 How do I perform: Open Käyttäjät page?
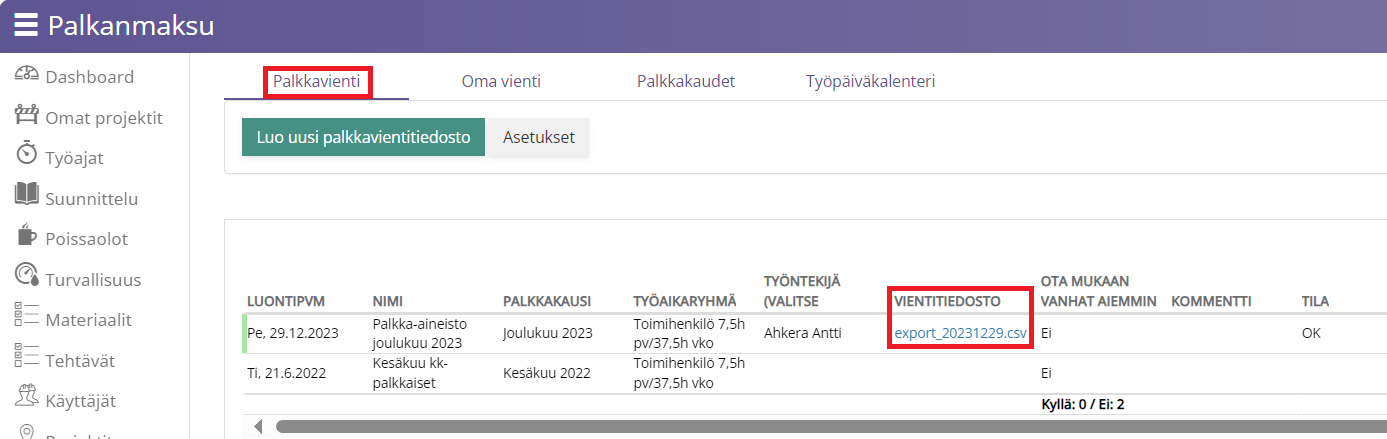click(x=81, y=401)
